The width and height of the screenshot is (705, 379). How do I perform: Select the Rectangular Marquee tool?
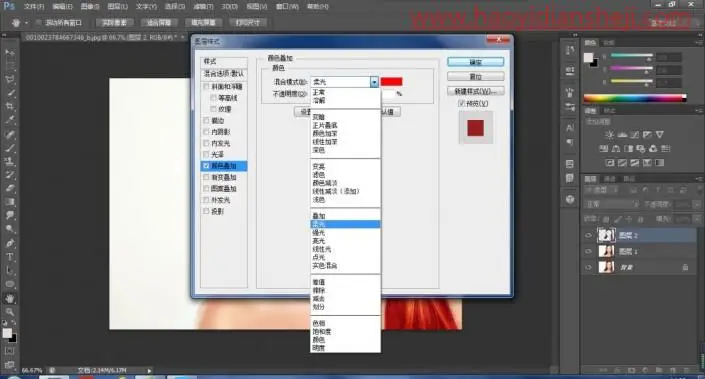point(10,66)
